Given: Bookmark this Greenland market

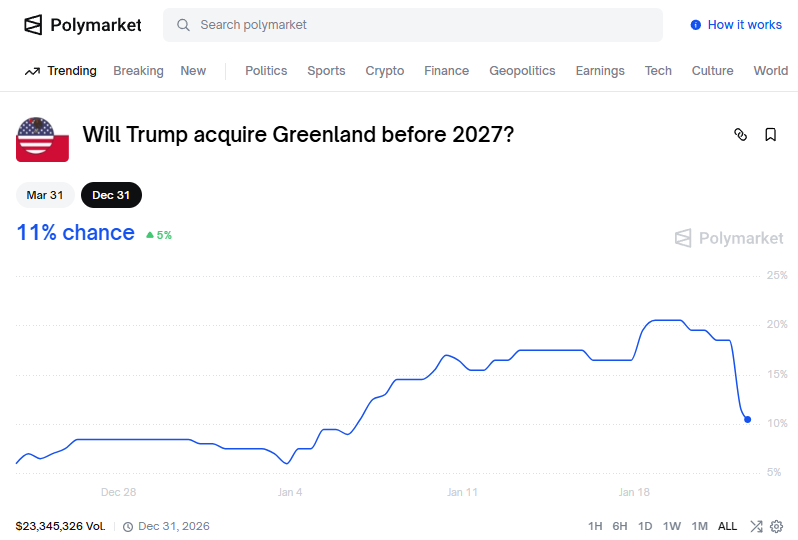Looking at the screenshot, I should (x=771, y=134).
